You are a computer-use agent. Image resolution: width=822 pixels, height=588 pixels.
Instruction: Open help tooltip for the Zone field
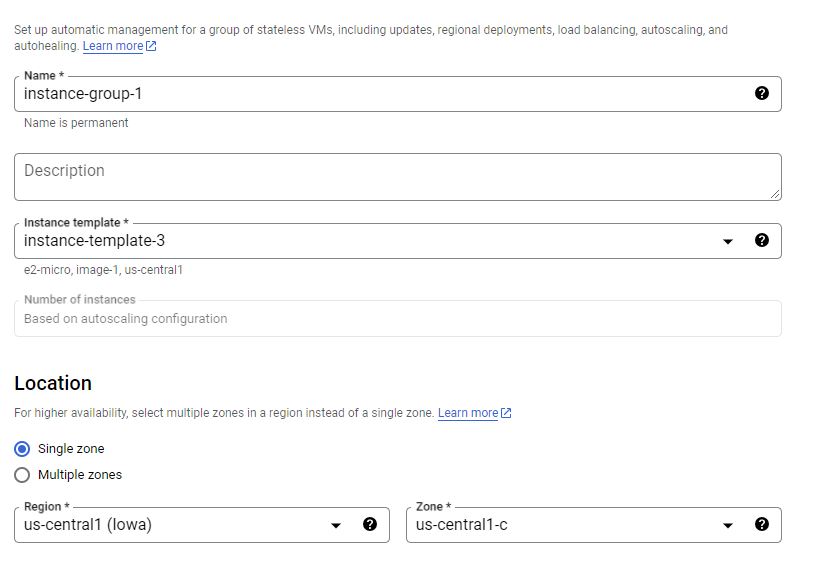[762, 524]
